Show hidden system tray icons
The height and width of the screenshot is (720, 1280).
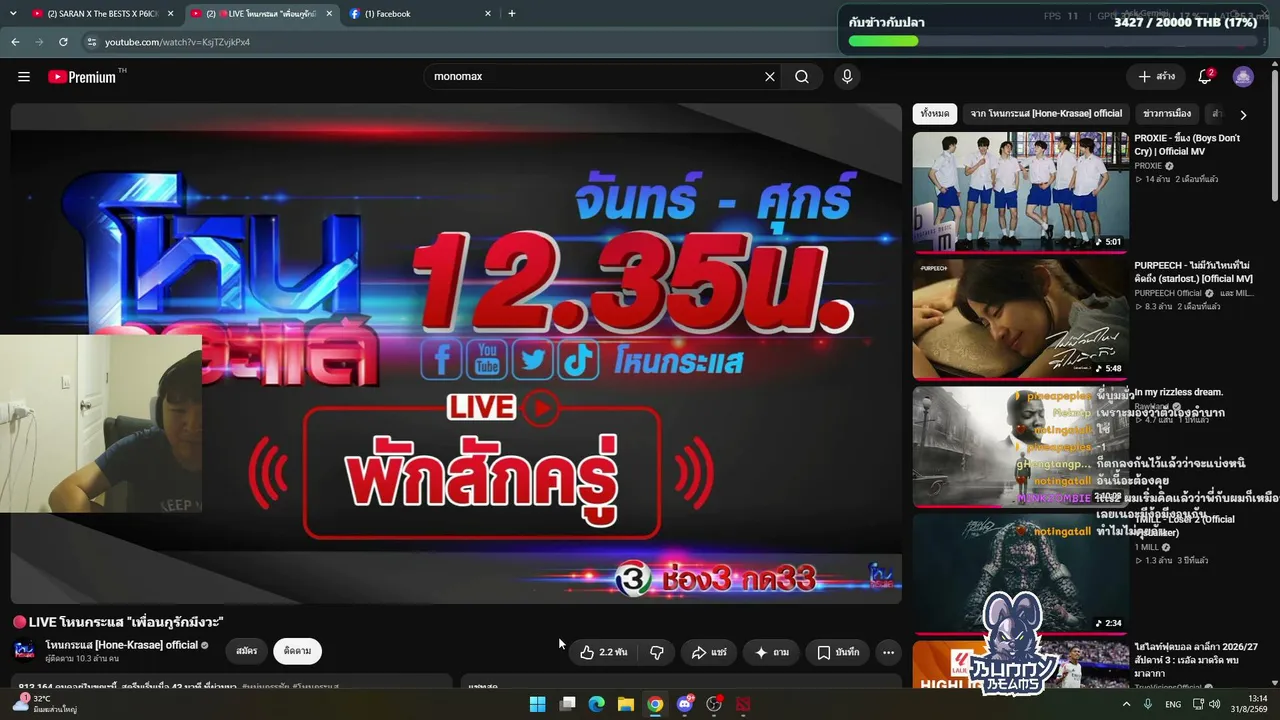point(1126,704)
